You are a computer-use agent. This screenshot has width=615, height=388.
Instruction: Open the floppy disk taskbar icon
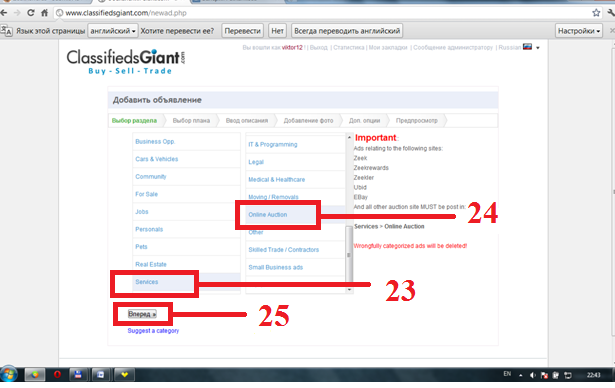(78, 375)
